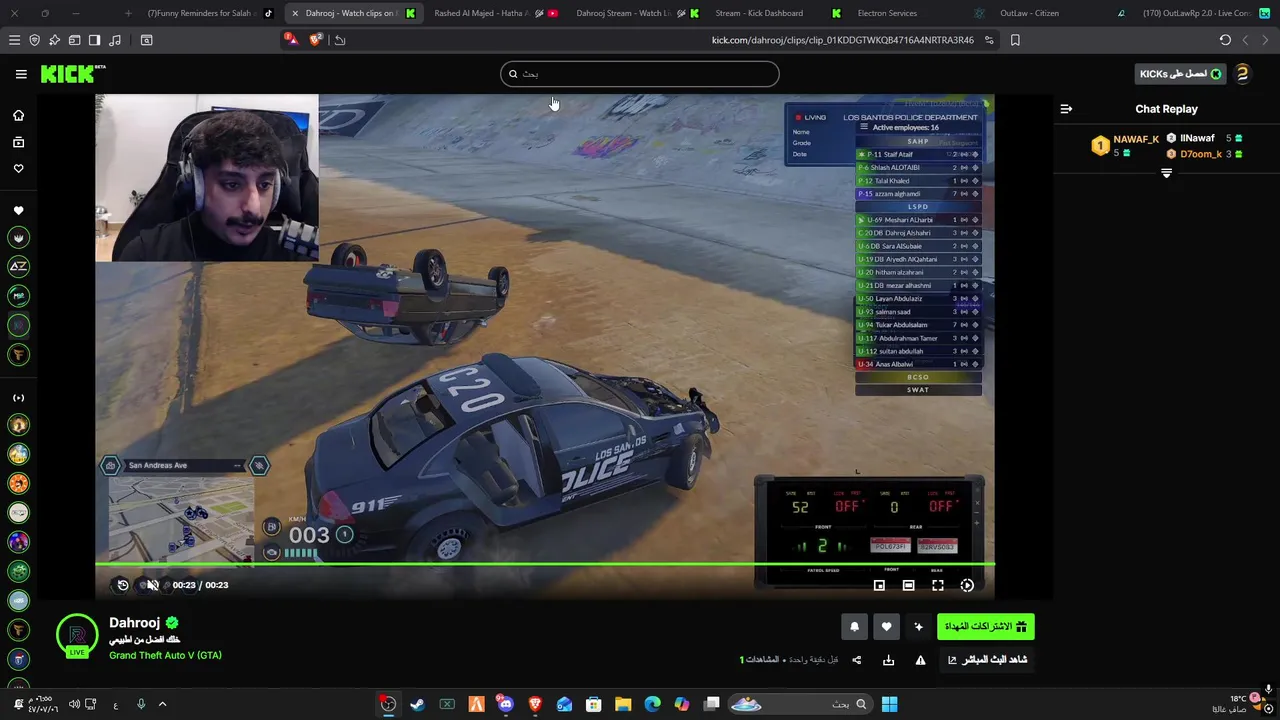Bookmark this page

(1015, 40)
